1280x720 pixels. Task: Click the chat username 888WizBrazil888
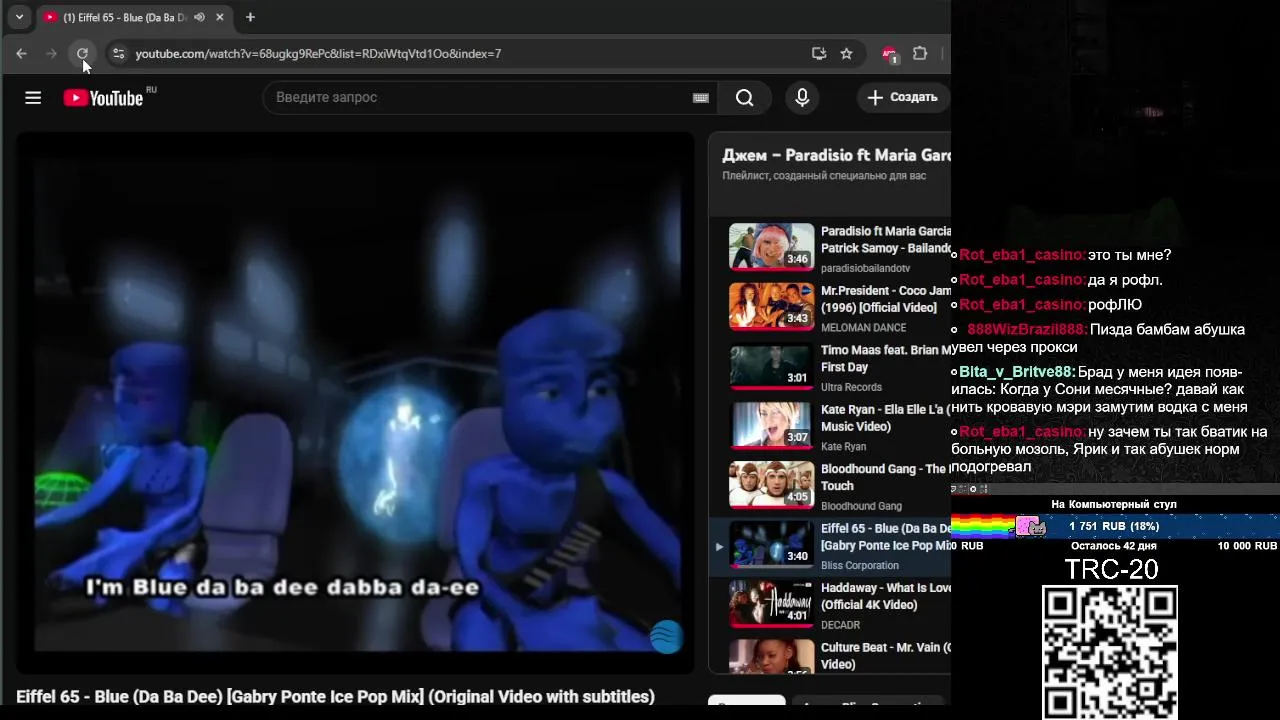click(1027, 329)
